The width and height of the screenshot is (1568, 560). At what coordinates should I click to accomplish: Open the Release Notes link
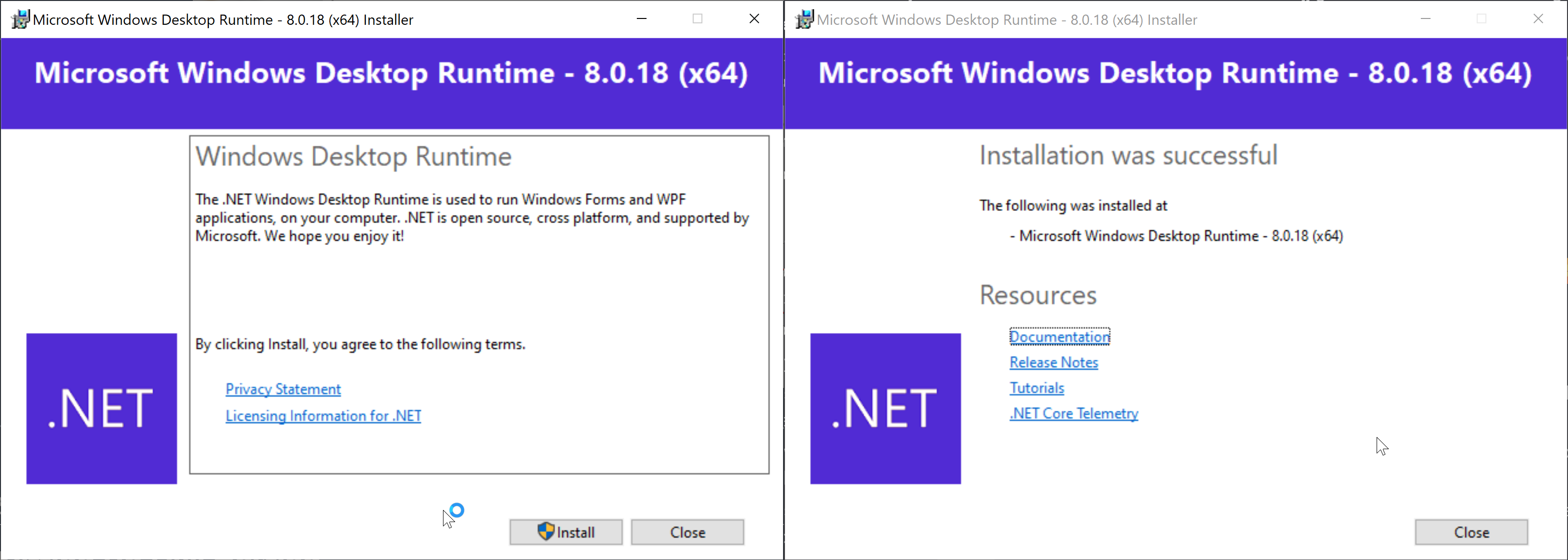pos(1054,363)
